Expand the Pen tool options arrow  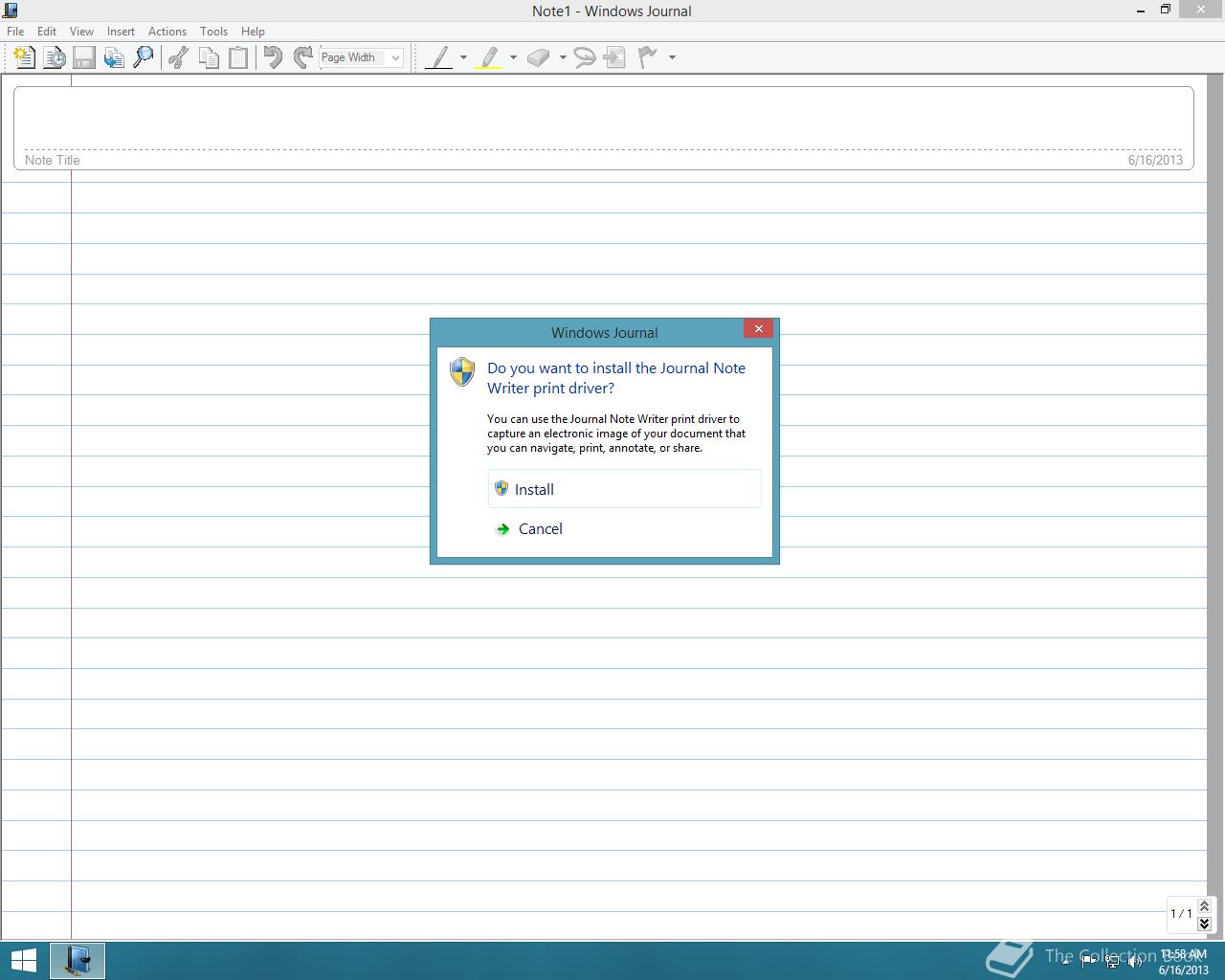pyautogui.click(x=463, y=57)
